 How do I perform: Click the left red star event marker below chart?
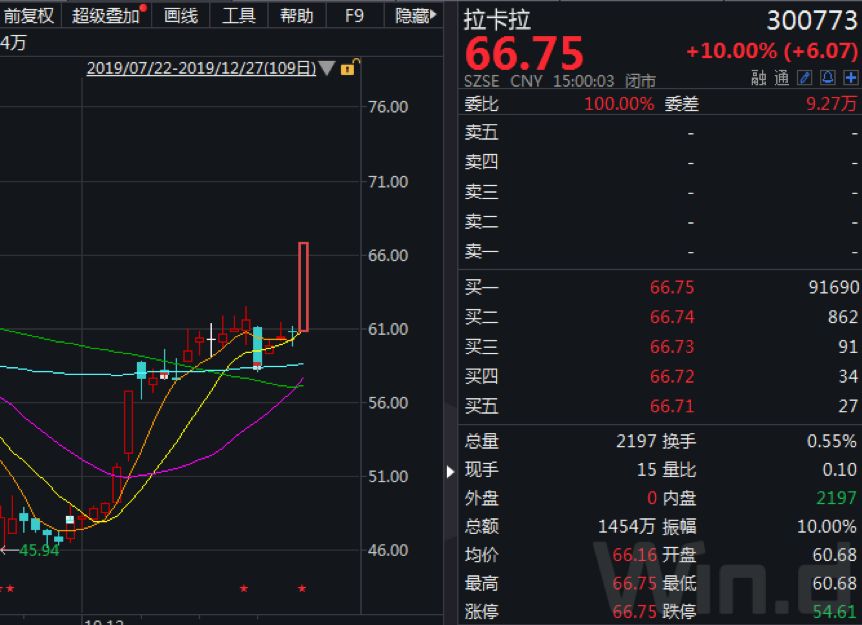(x=245, y=590)
